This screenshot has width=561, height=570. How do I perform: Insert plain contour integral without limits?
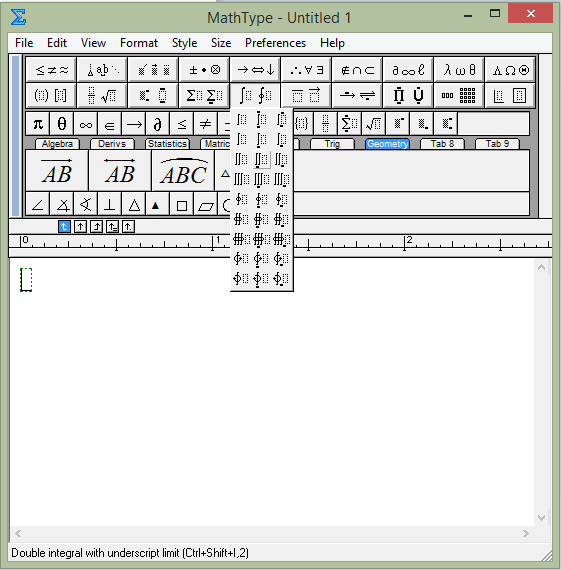pyautogui.click(x=242, y=199)
